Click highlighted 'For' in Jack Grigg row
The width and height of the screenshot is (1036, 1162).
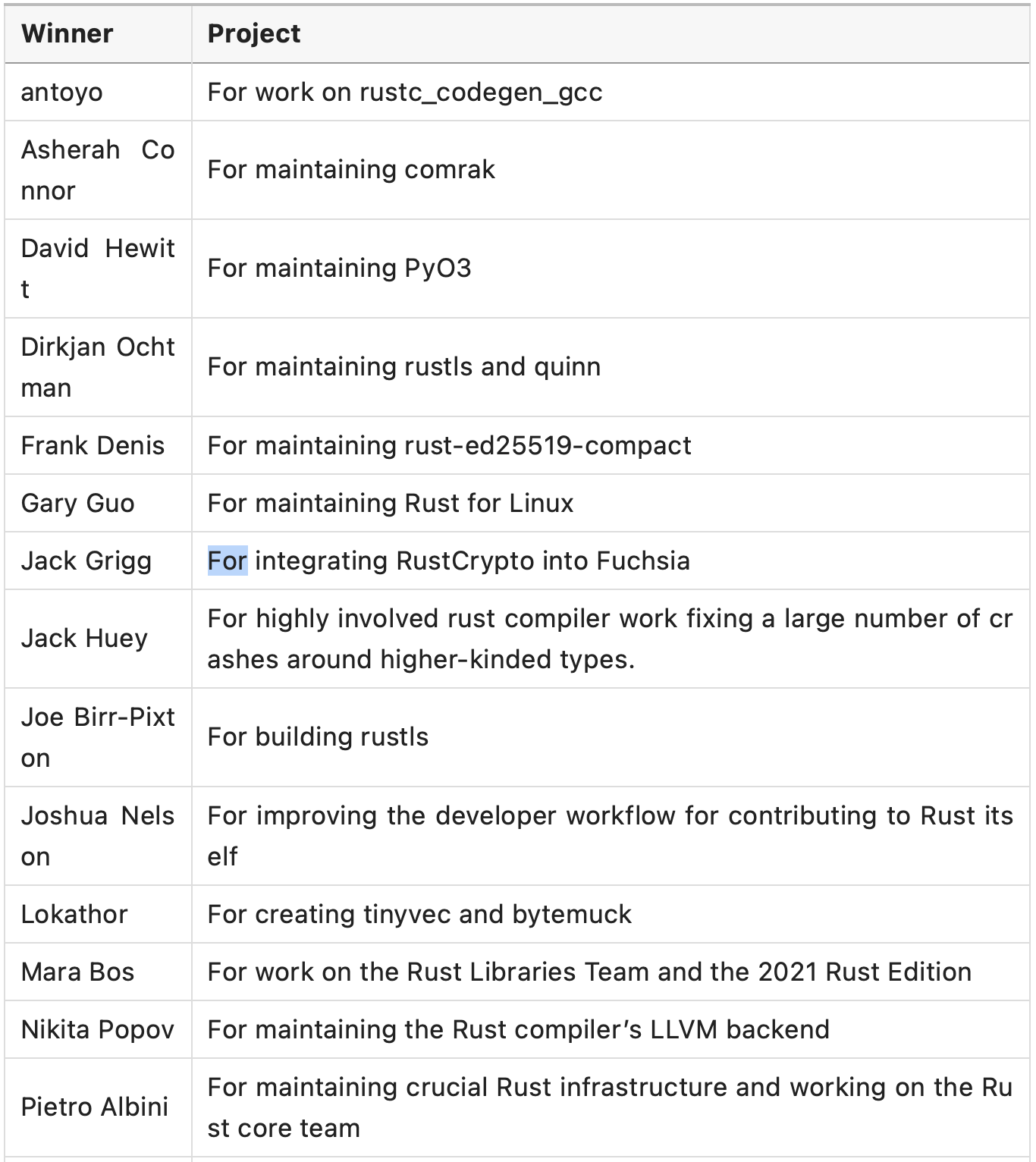[x=228, y=561]
